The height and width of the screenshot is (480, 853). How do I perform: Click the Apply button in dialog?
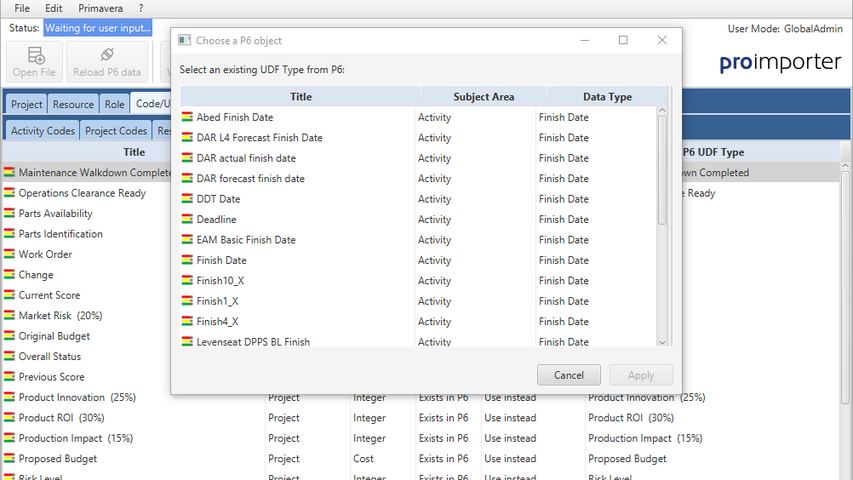[x=641, y=375]
